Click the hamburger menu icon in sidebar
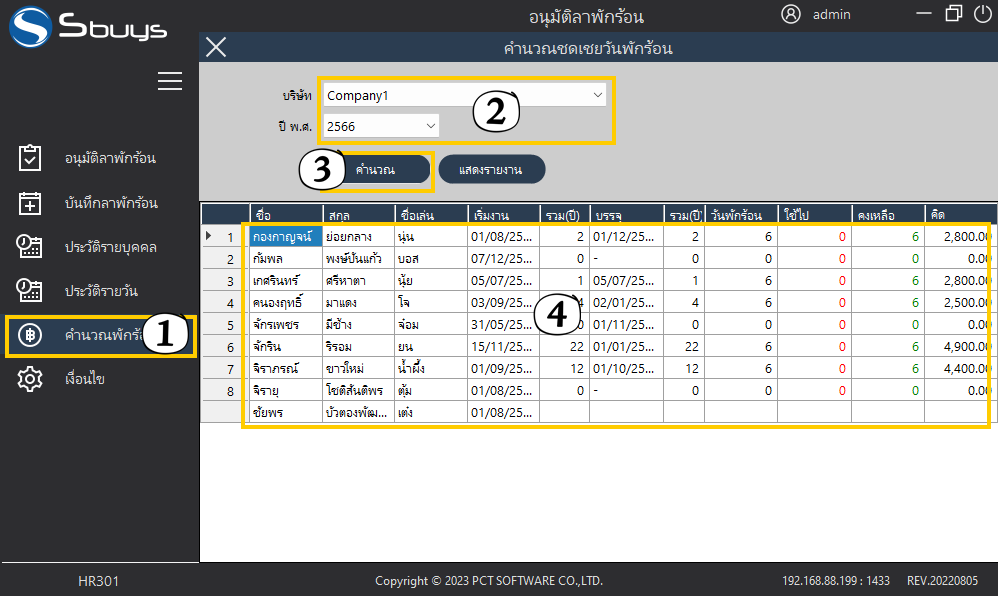Viewport: 998px width, 596px height. pos(170,82)
